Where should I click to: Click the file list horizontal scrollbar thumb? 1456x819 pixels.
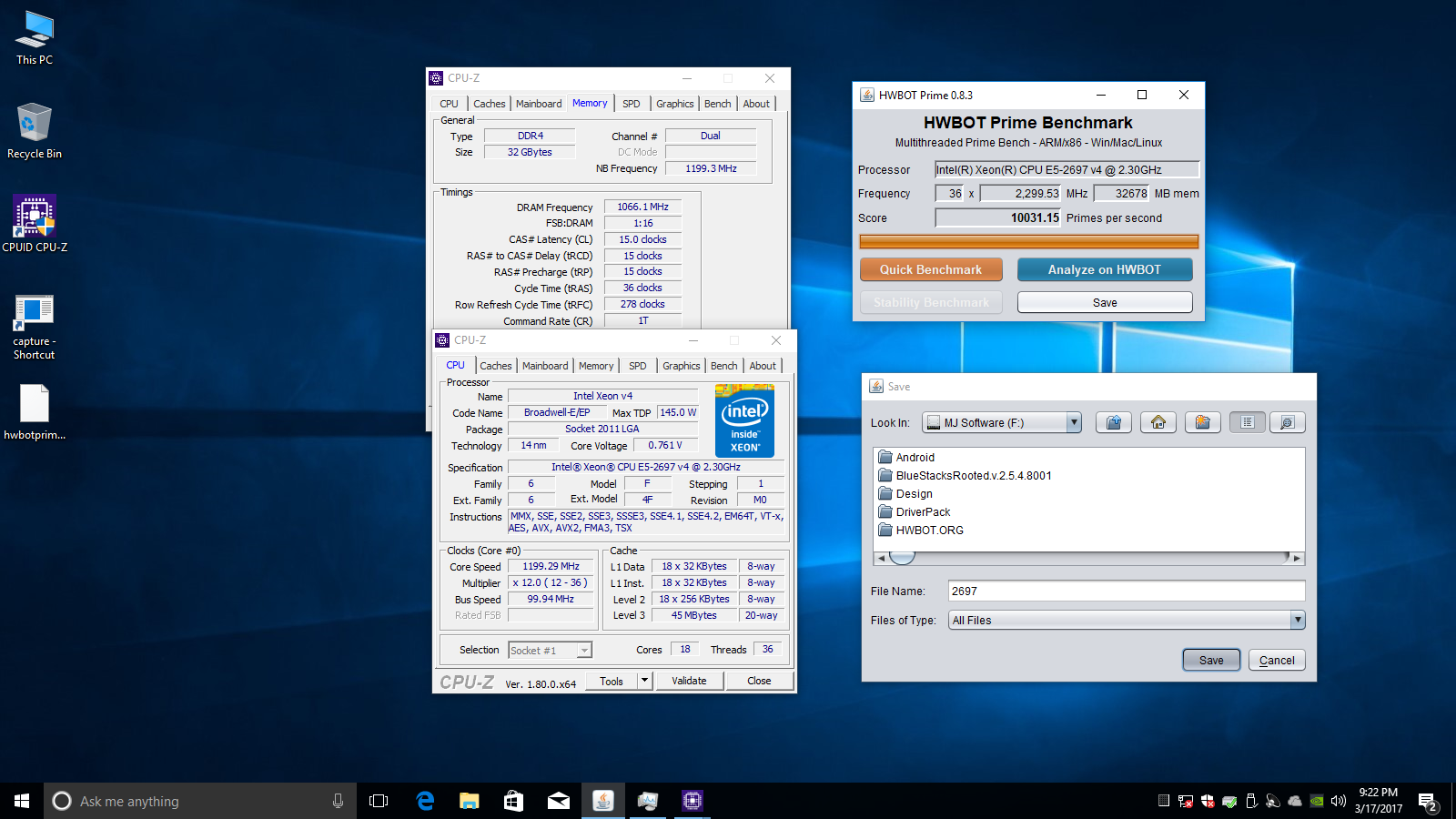(x=902, y=558)
